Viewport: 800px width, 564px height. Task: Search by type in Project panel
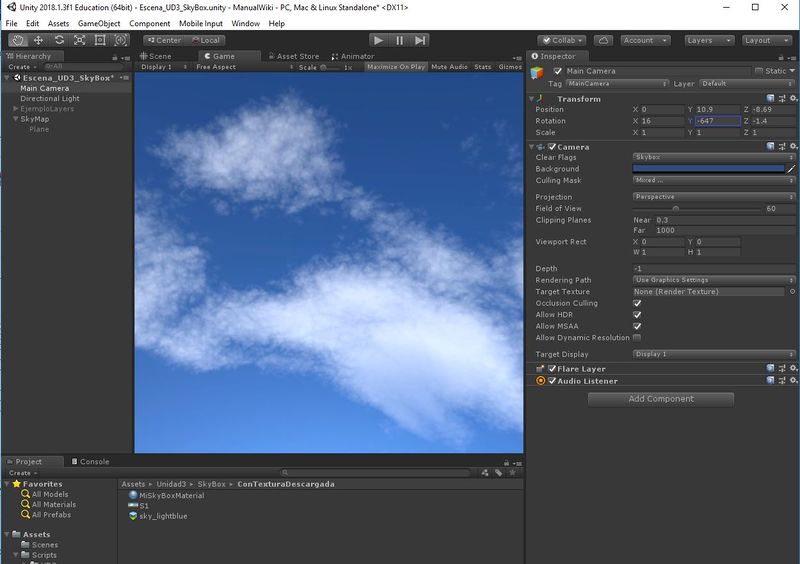[x=485, y=473]
